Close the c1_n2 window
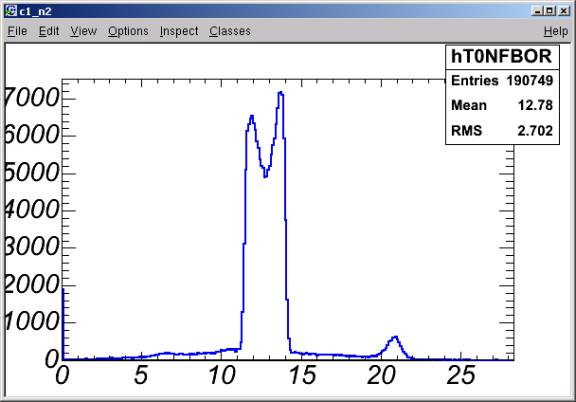The height and width of the screenshot is (402, 576). (x=564, y=11)
